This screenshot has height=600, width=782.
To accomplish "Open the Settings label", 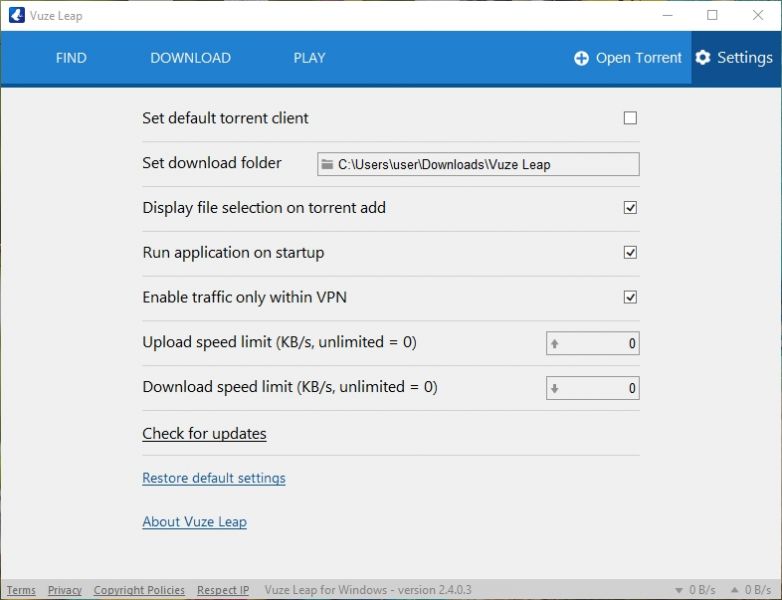I will tap(745, 58).
